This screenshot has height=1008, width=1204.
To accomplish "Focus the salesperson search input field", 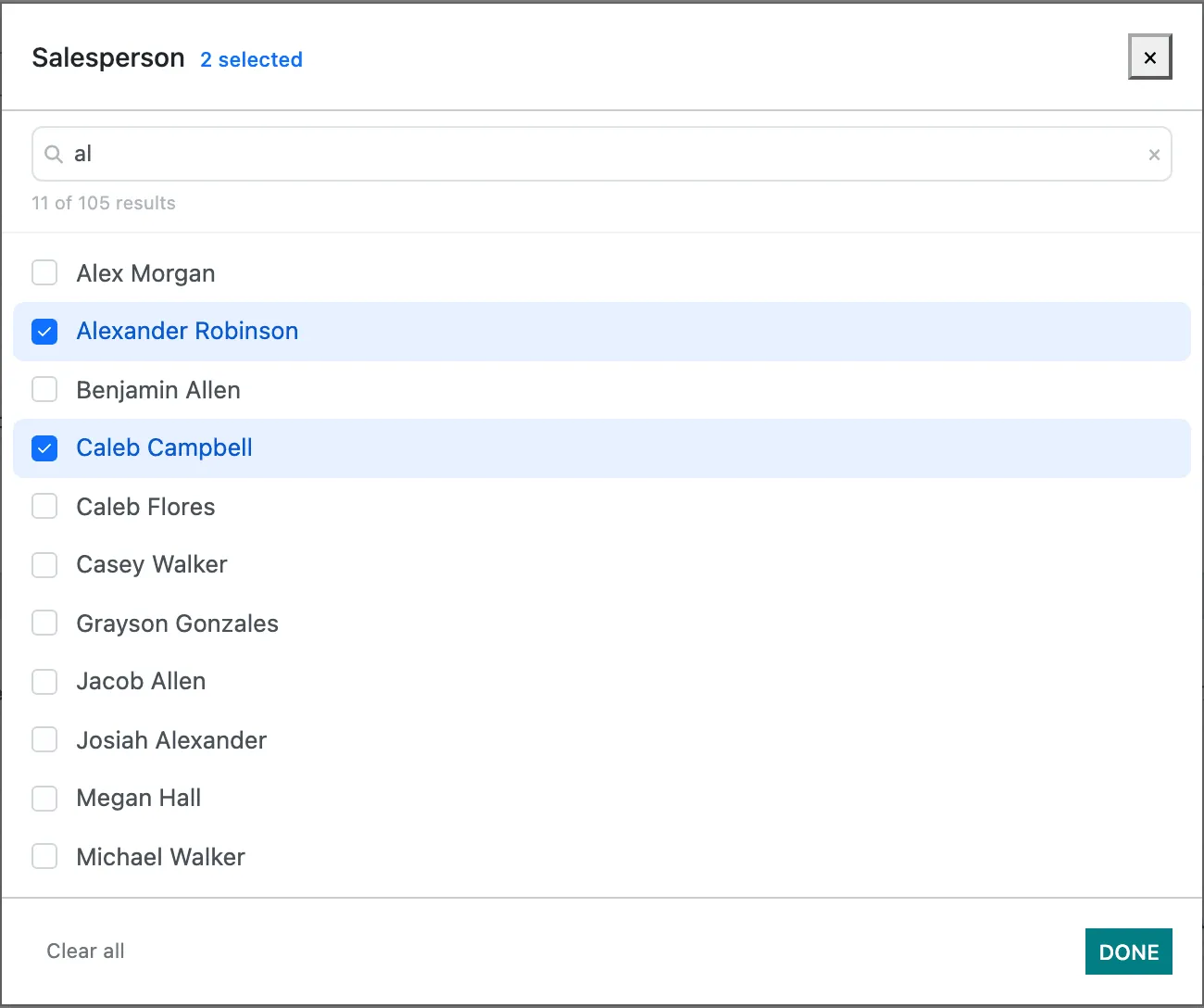I will pos(602,154).
